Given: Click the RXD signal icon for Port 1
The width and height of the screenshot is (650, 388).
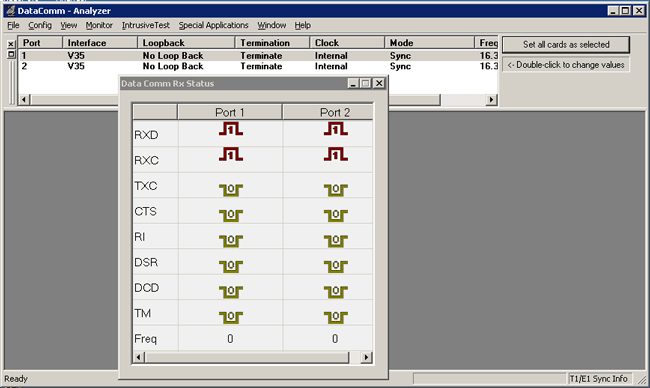Looking at the screenshot, I should point(231,129).
